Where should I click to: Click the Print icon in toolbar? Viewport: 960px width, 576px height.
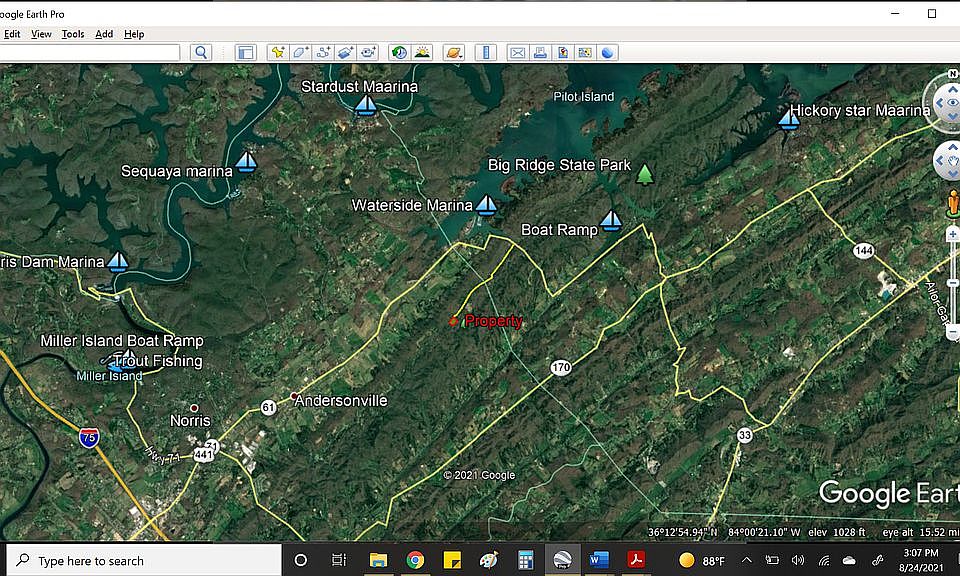click(x=540, y=53)
